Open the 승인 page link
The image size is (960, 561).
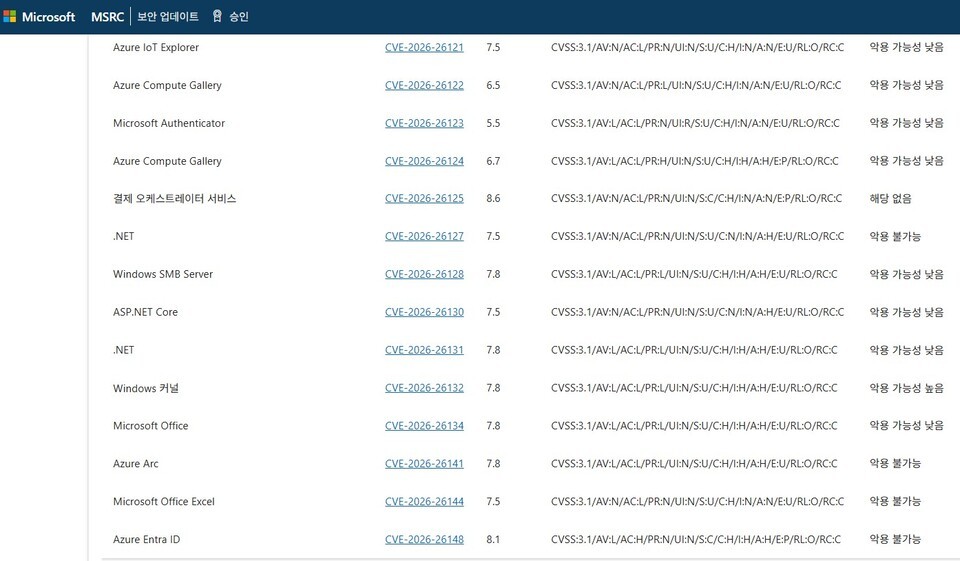coord(239,17)
